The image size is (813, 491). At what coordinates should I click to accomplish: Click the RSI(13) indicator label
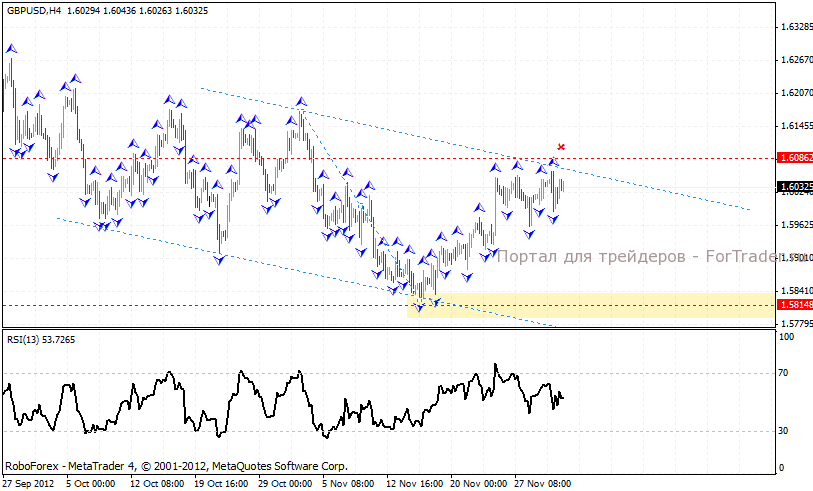(x=27, y=340)
